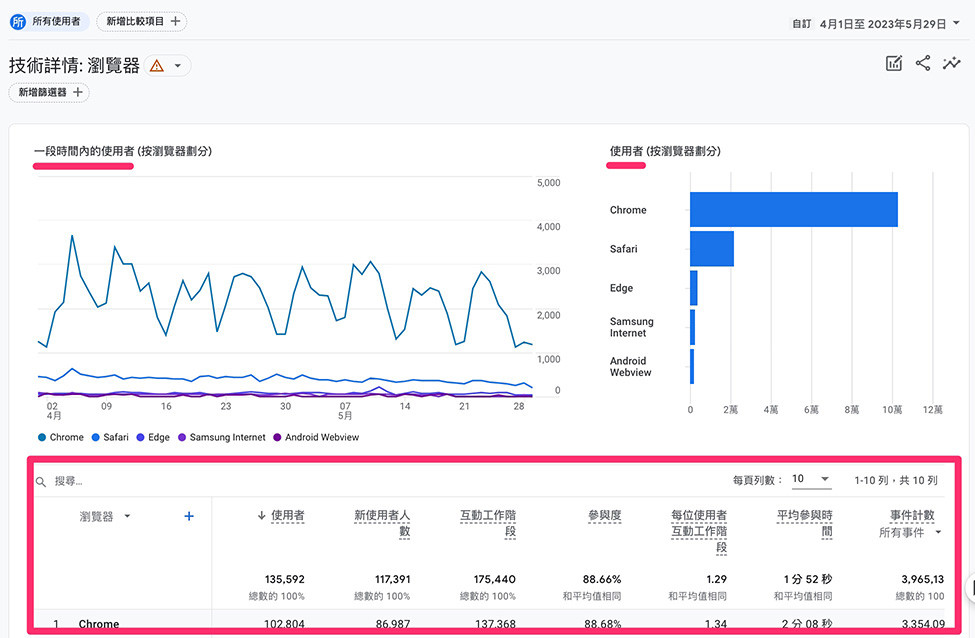The image size is (975, 638).
Task: Sort by the 事件計數 column header
Action: click(912, 515)
